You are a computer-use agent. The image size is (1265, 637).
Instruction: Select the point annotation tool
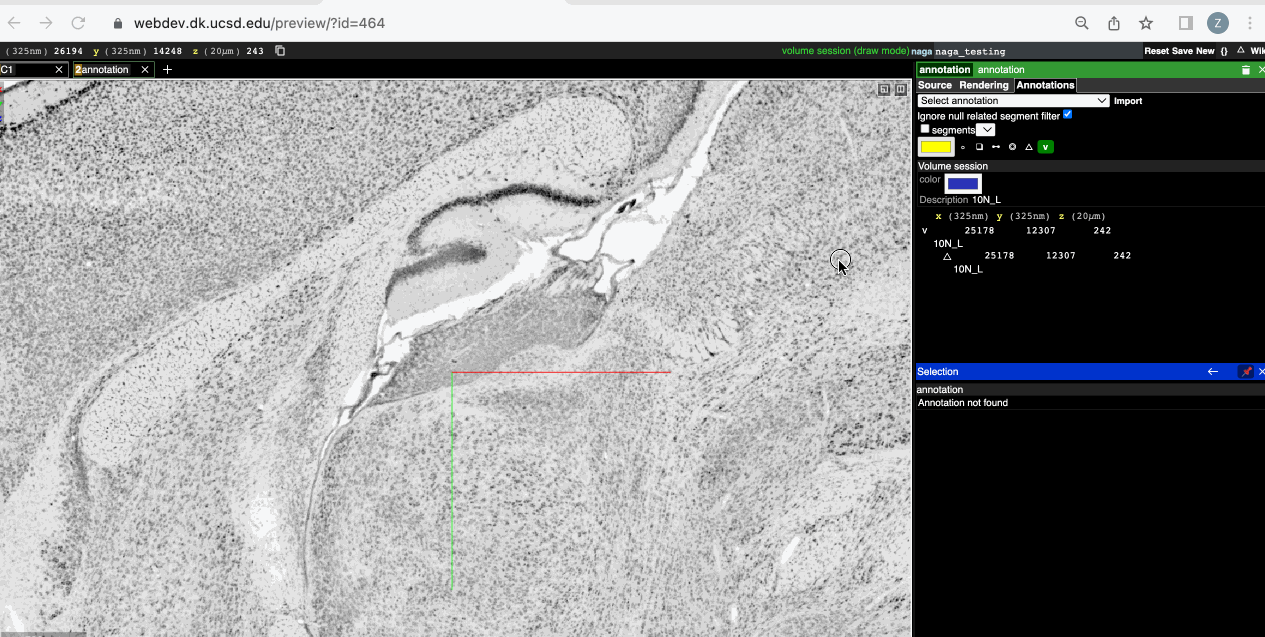(x=963, y=147)
